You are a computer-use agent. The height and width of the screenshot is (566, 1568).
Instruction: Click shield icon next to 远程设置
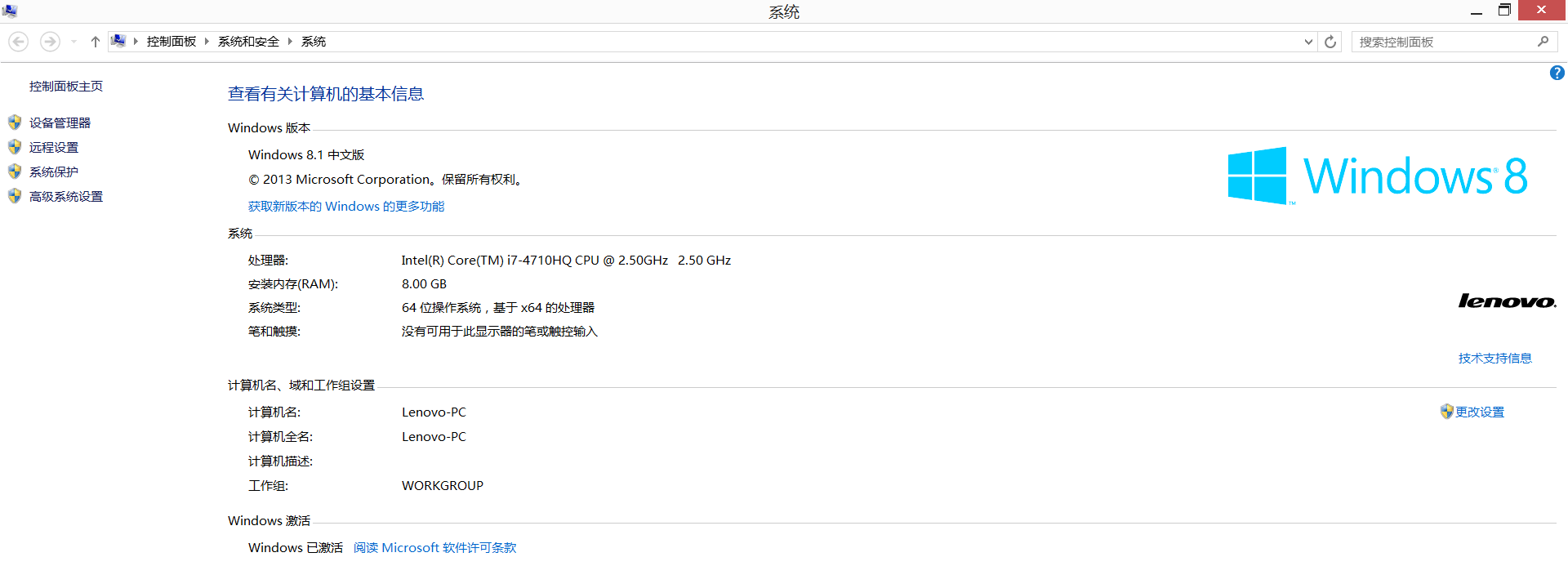[15, 147]
